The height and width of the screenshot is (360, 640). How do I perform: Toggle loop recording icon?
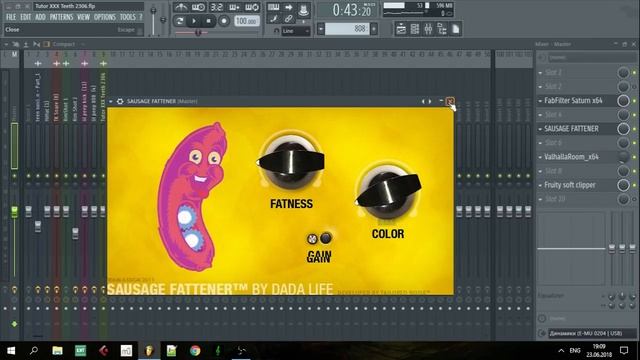[x=251, y=7]
